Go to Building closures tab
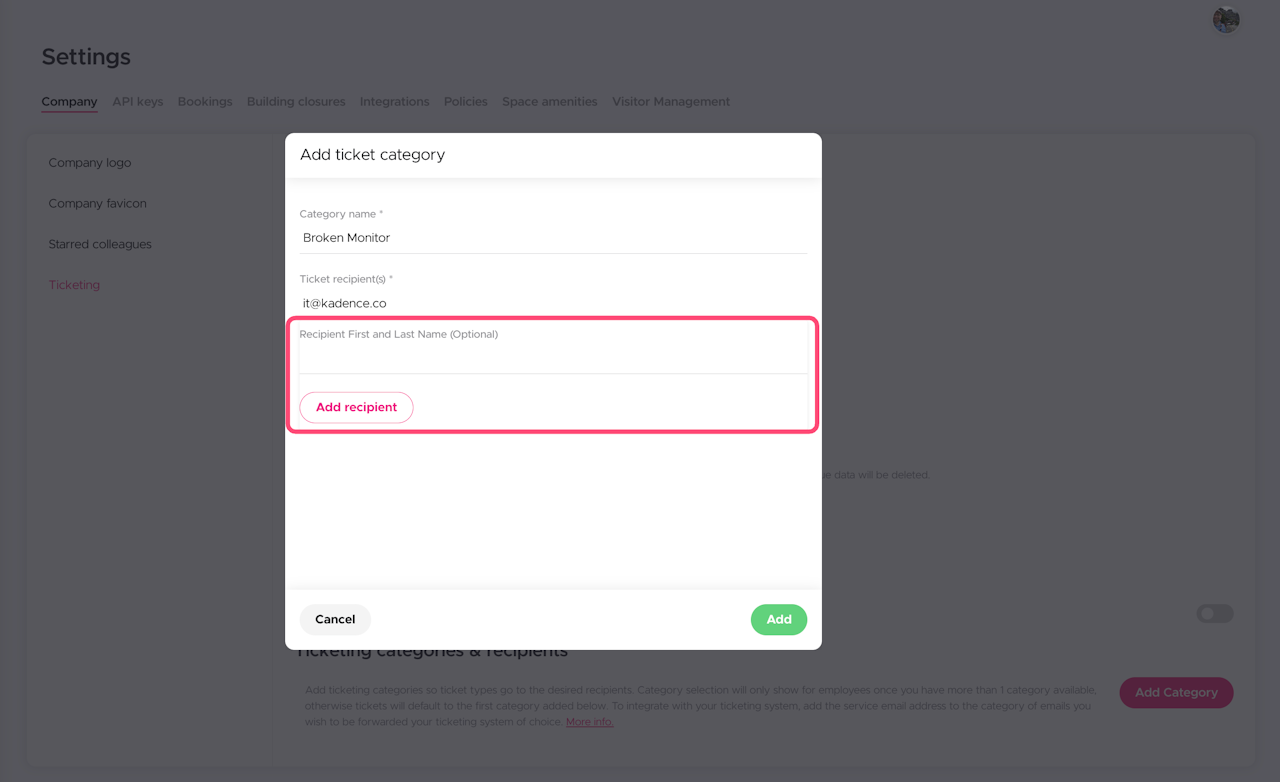 click(296, 102)
